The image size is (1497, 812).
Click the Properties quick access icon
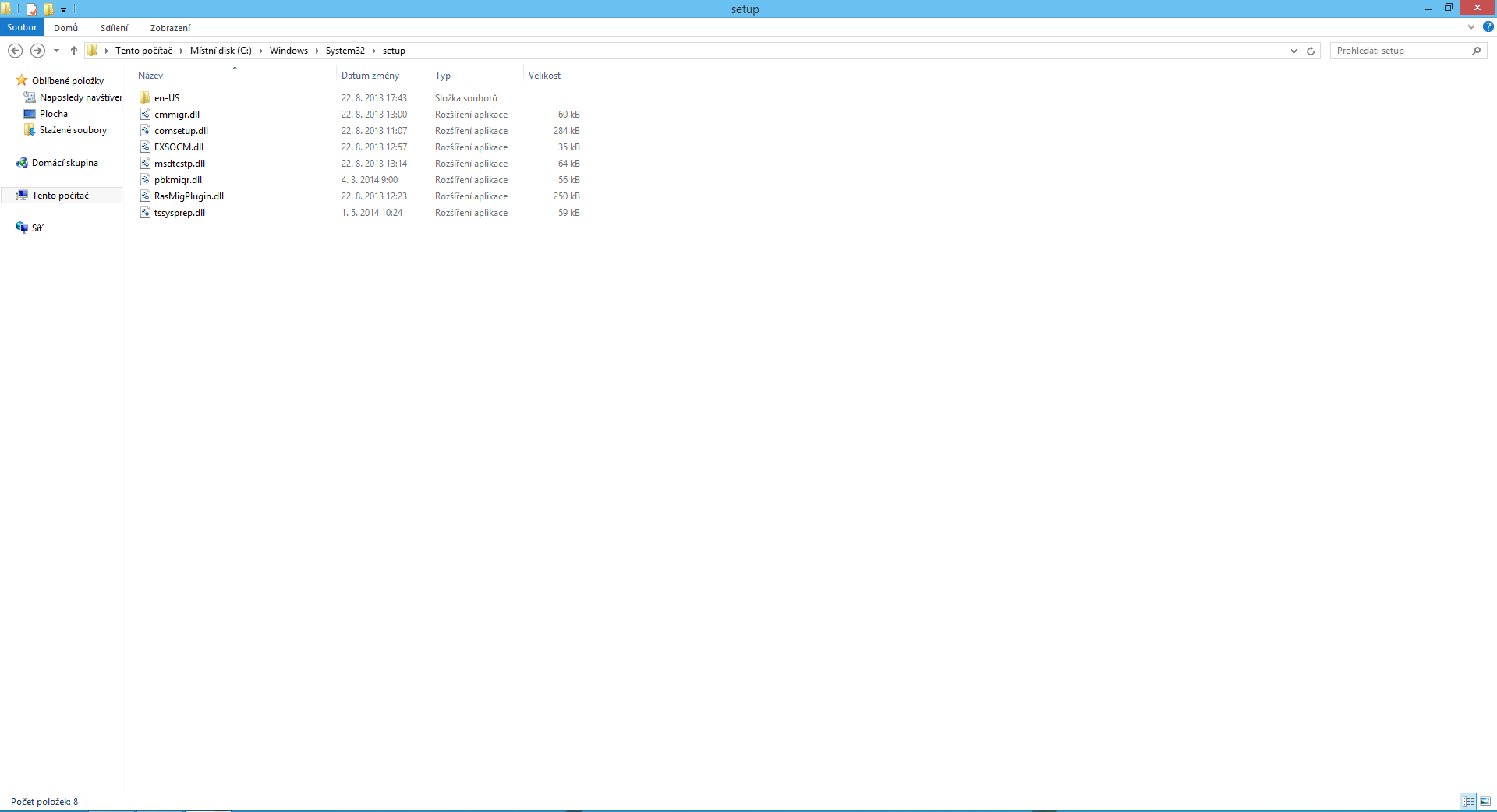(x=32, y=9)
